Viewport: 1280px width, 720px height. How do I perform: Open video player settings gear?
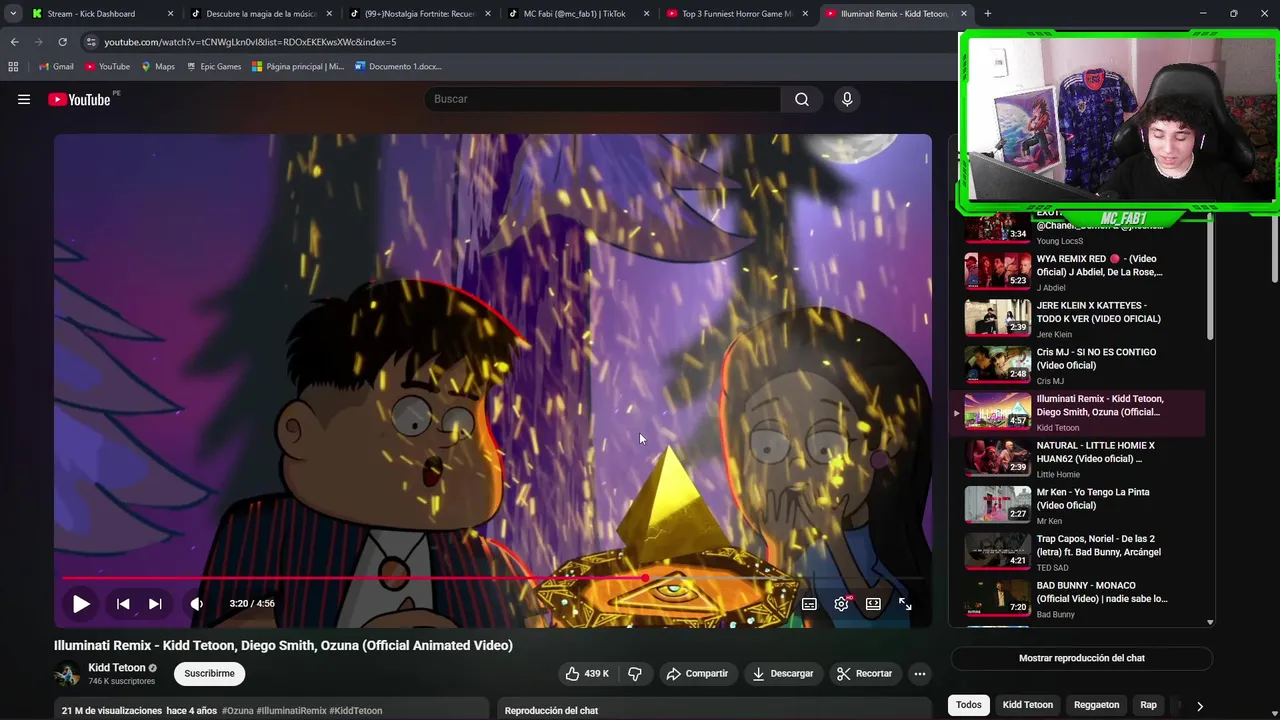(x=841, y=604)
